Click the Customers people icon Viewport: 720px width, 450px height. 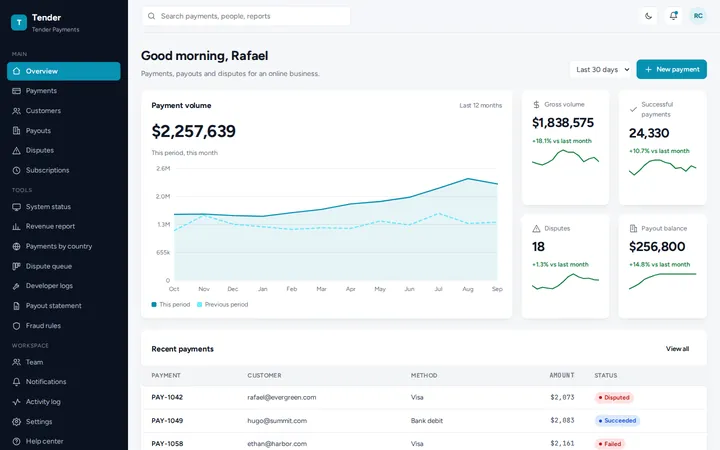pyautogui.click(x=17, y=111)
